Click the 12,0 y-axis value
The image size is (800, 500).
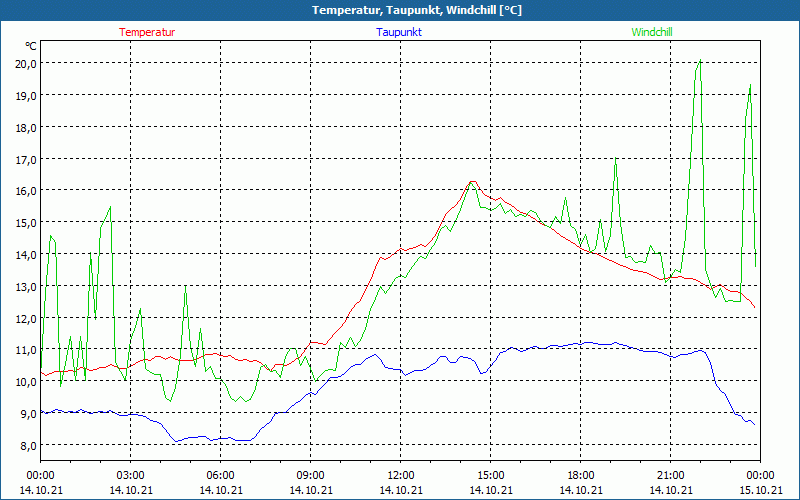[x=26, y=318]
